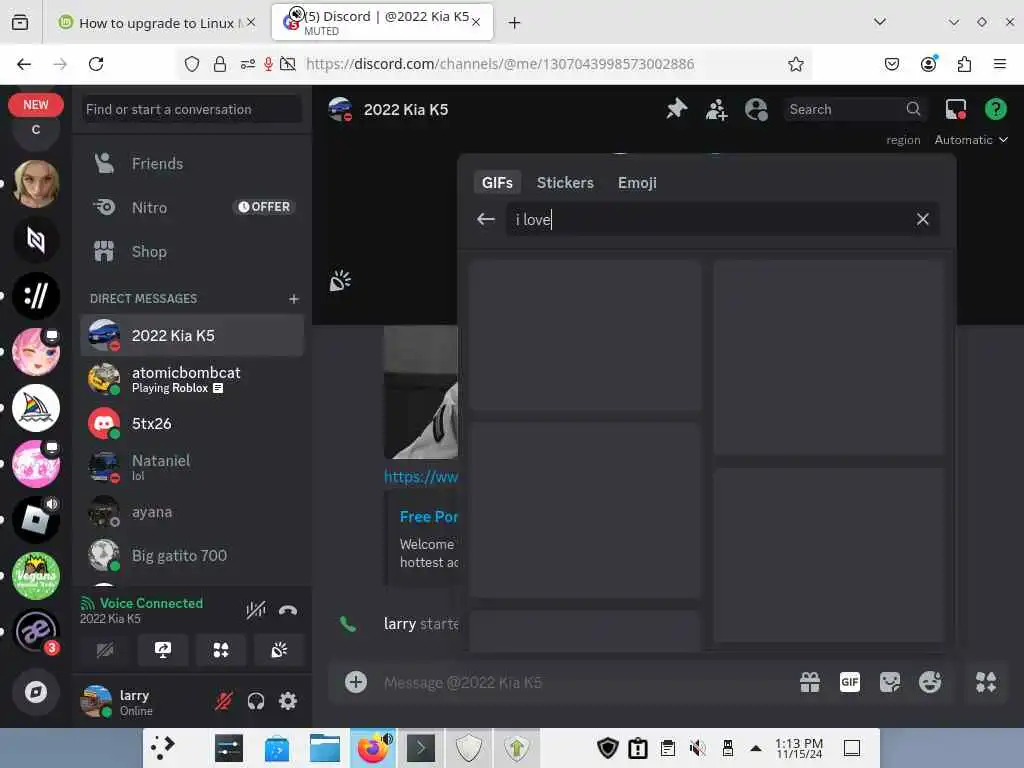Open ayana direct message

(191, 511)
